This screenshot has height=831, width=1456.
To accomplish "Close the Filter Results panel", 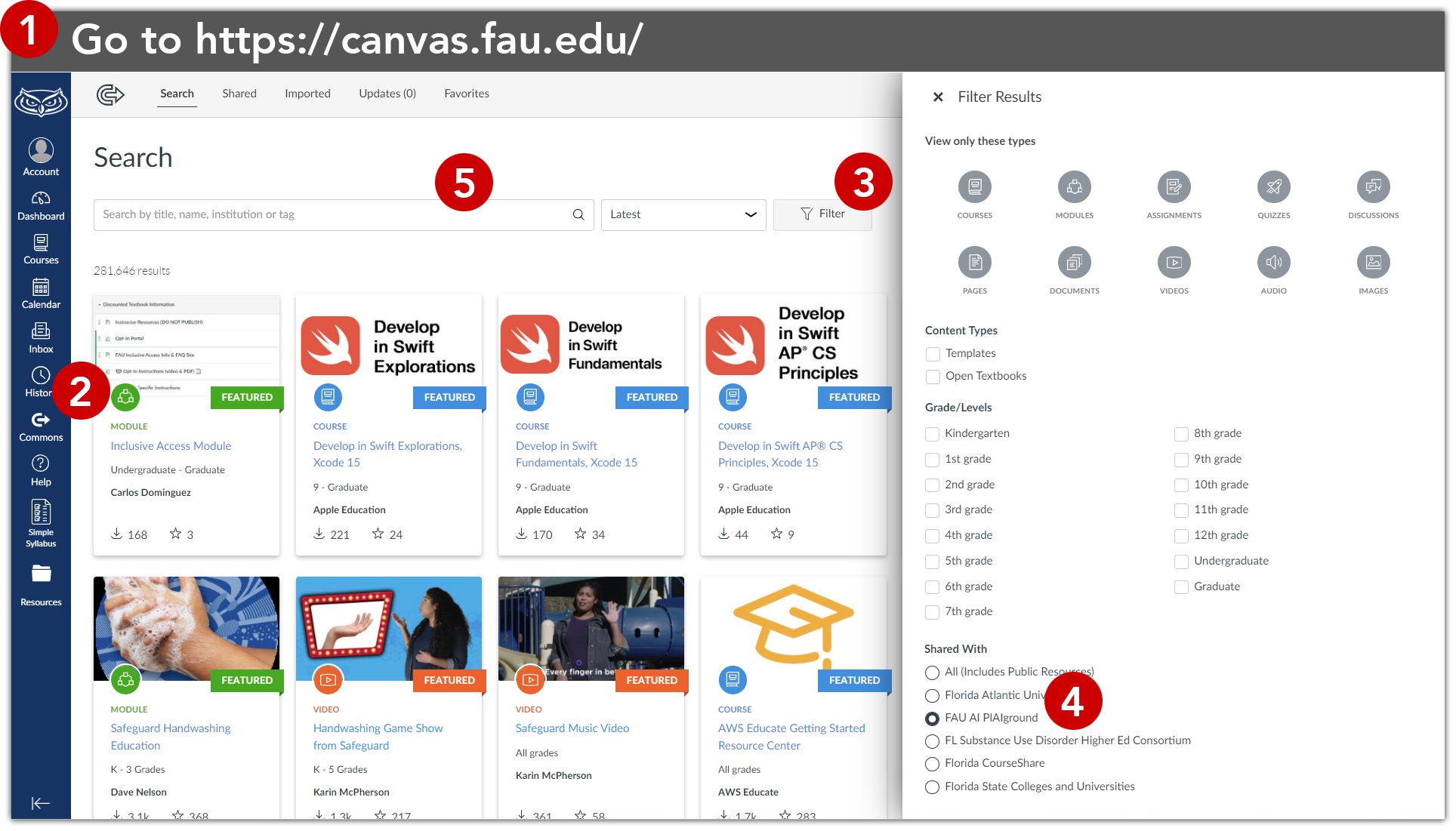I will click(x=937, y=97).
